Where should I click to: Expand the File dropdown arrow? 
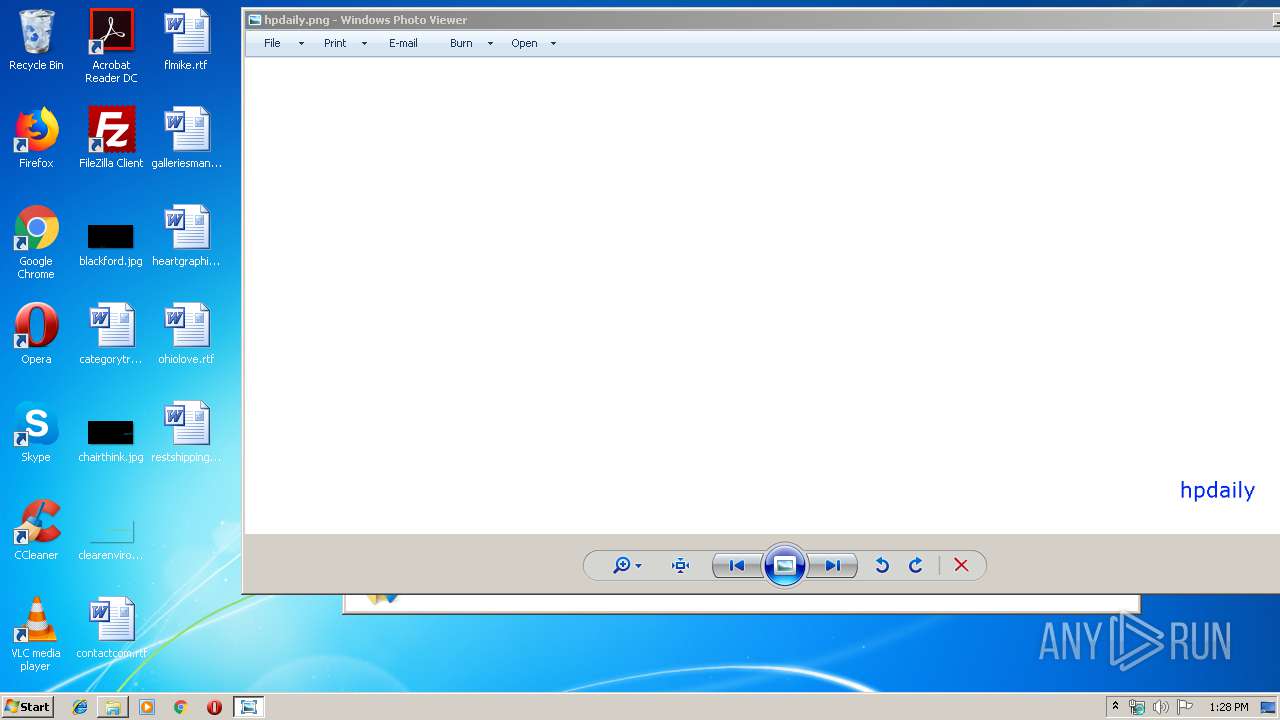301,44
